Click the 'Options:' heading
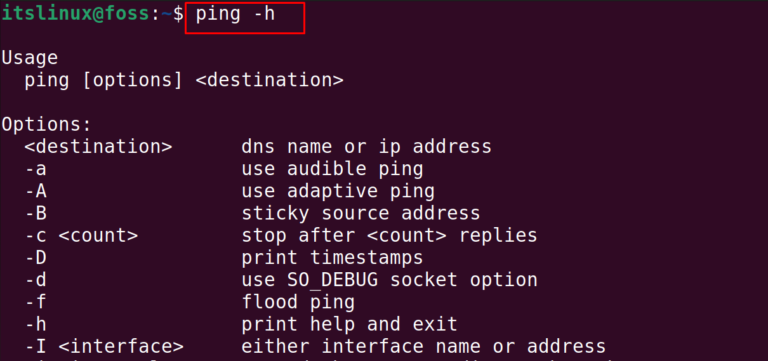 (x=47, y=124)
